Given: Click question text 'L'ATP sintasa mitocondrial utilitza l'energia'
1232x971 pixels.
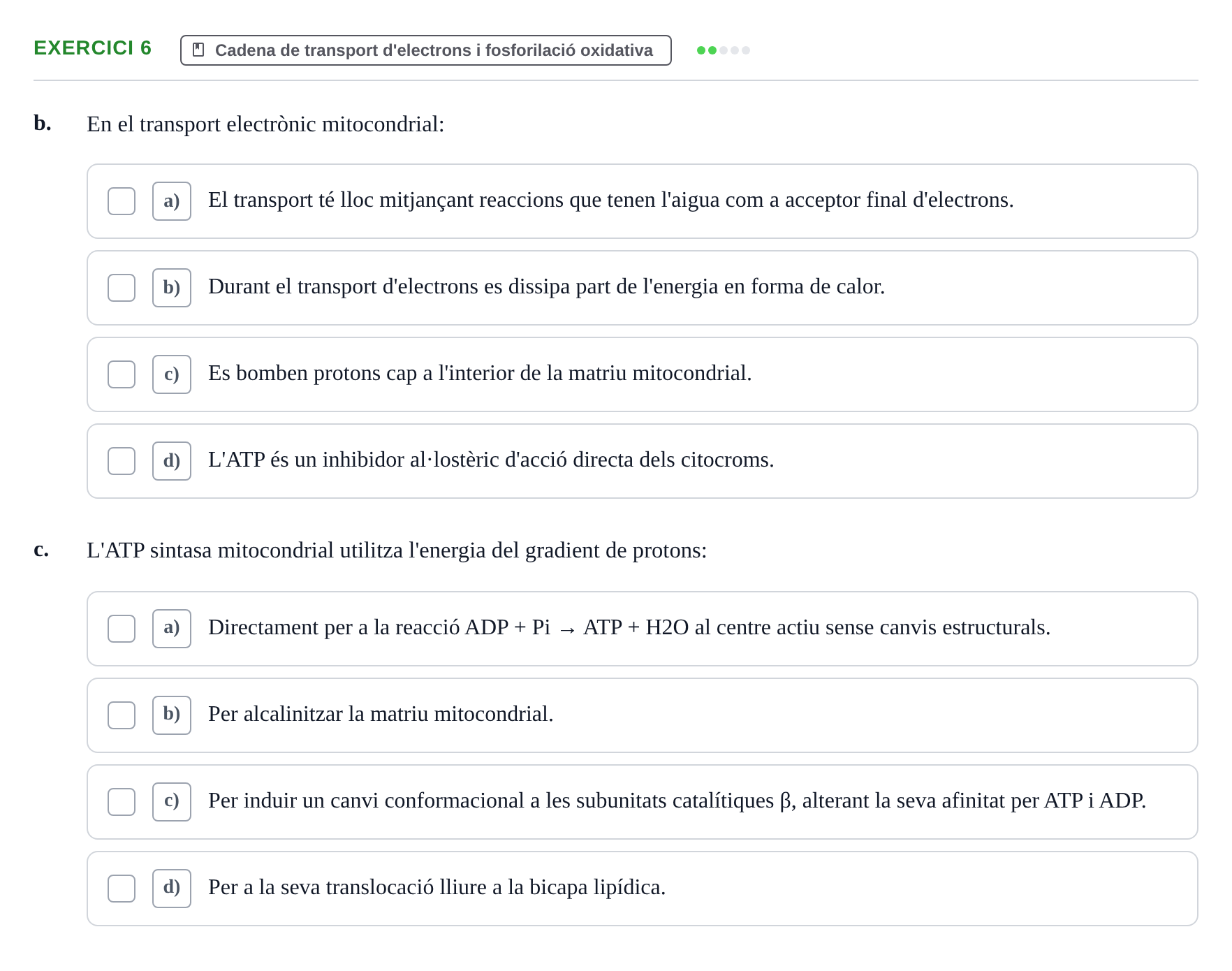Looking at the screenshot, I should coord(397,550).
